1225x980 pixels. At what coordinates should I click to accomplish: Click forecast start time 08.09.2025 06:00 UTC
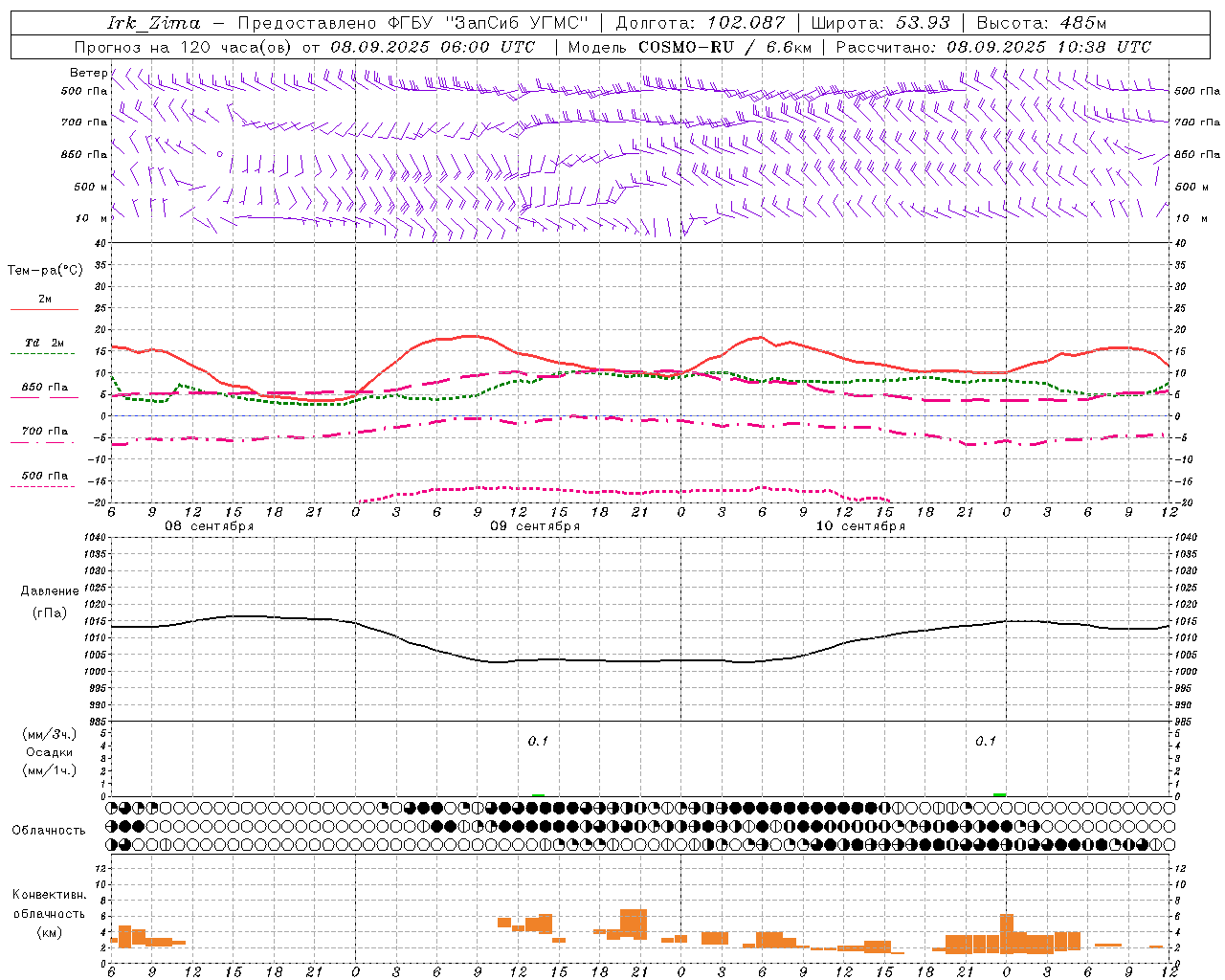click(x=433, y=47)
